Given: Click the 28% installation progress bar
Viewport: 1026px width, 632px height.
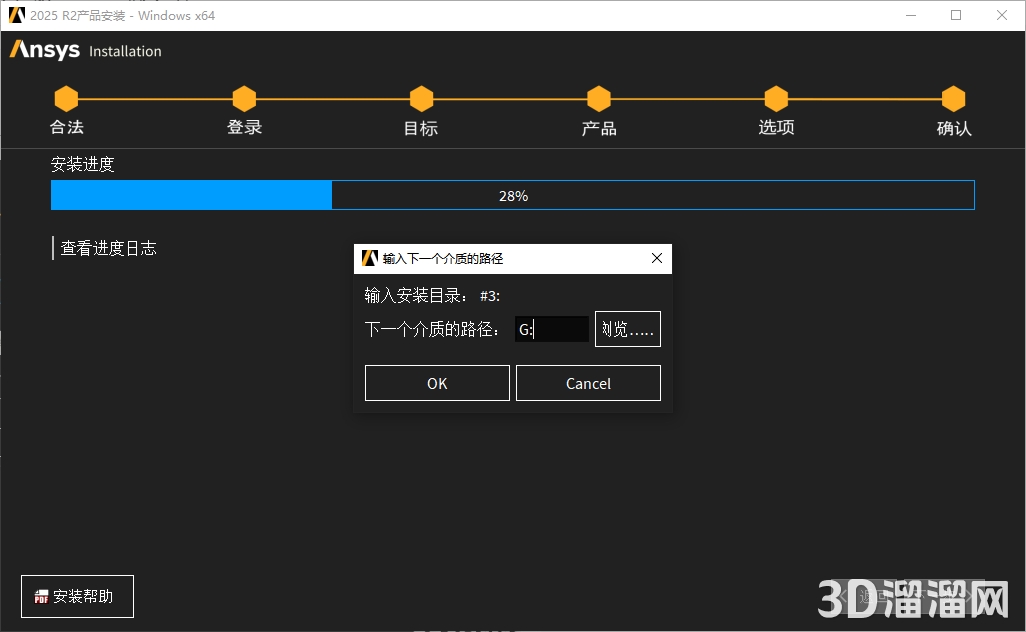Looking at the screenshot, I should 513,194.
